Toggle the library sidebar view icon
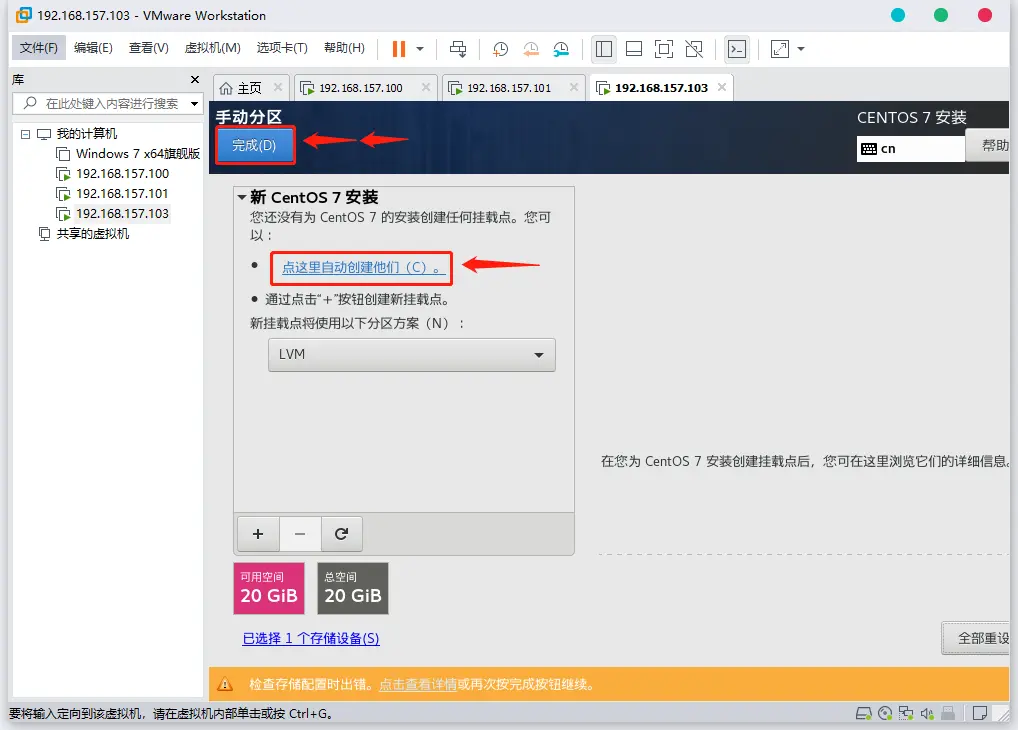Screen dimensions: 1018x730 point(604,49)
